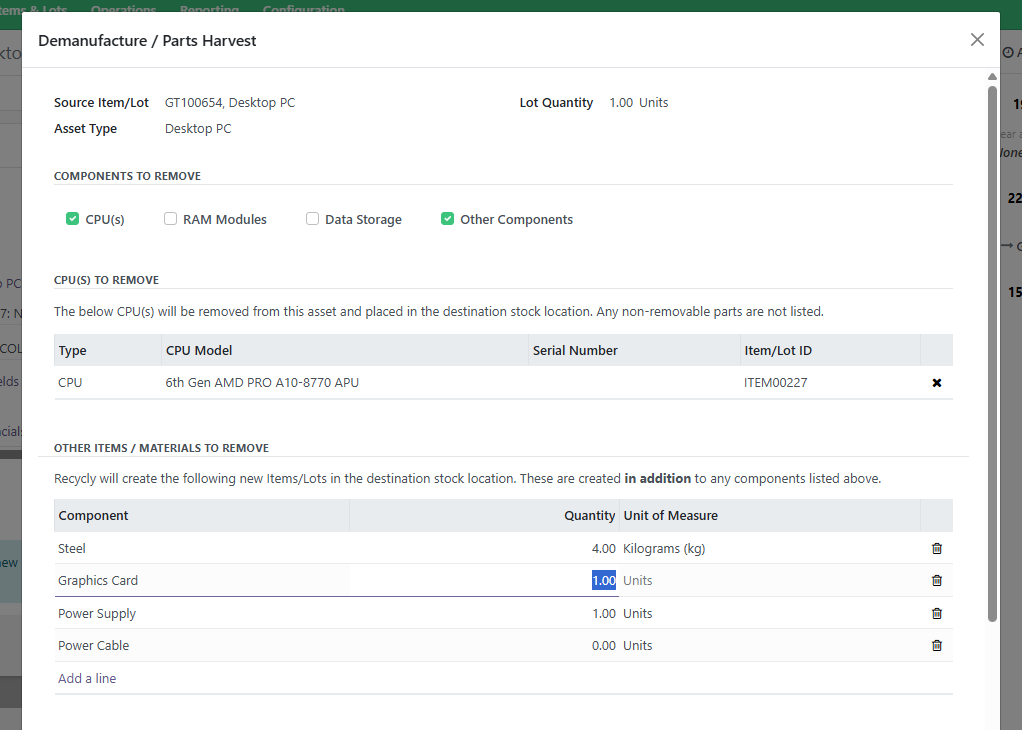The image size is (1022, 730).
Task: Trash the Power Cable line
Action: pos(936,645)
